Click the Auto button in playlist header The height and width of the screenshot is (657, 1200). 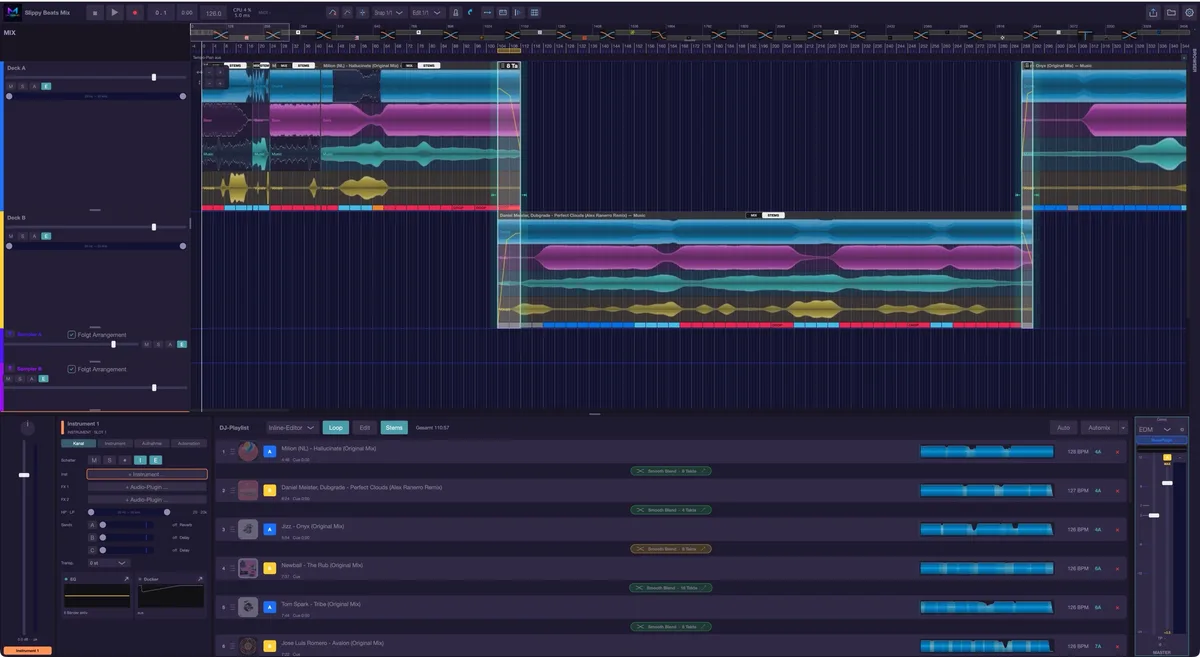(x=1063, y=427)
